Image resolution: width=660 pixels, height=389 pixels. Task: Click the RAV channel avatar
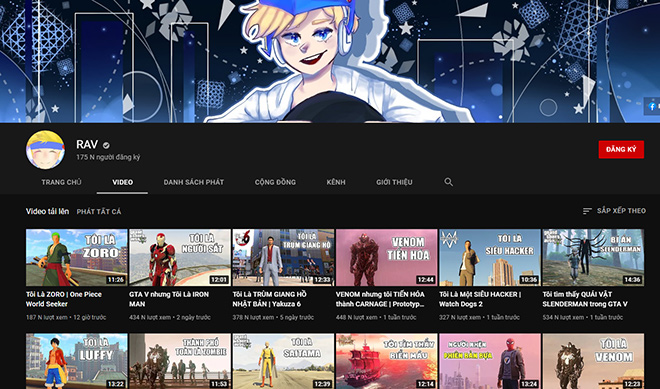click(45, 149)
